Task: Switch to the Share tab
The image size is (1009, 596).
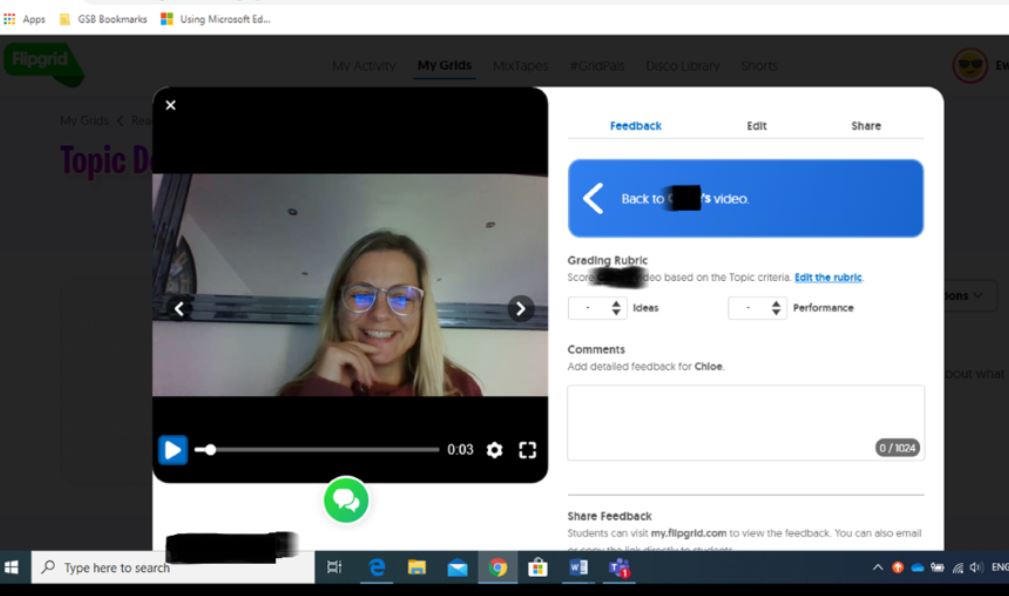Action: tap(866, 126)
